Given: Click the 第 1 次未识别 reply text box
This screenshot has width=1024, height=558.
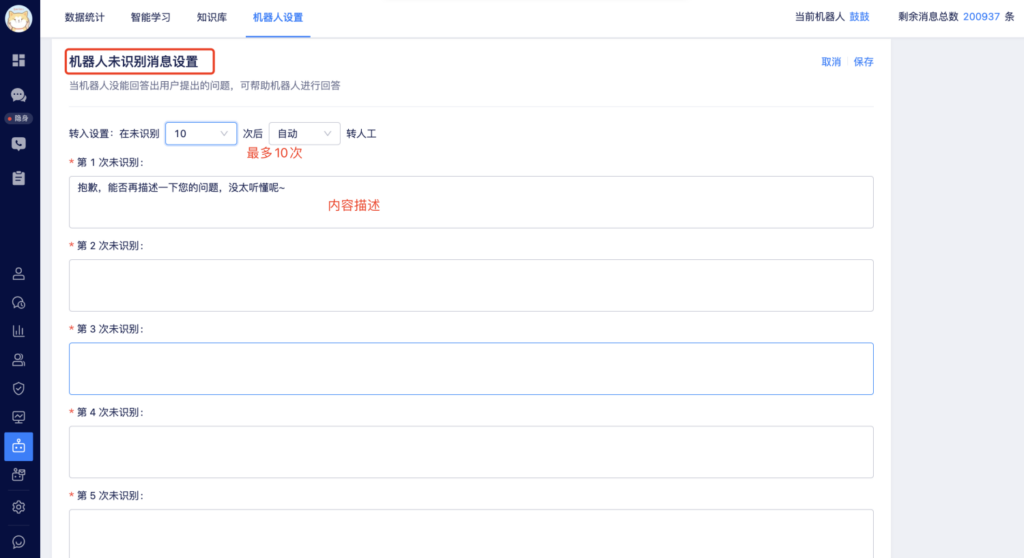Looking at the screenshot, I should click(471, 202).
